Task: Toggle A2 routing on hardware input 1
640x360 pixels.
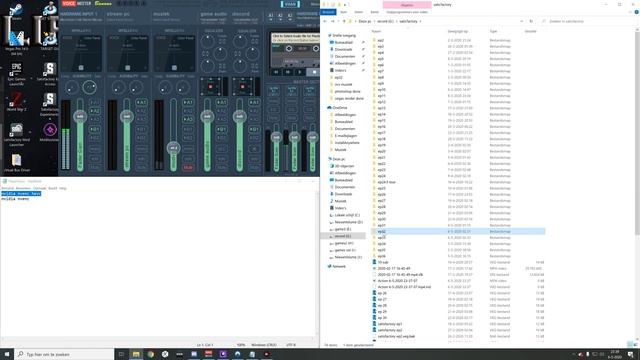Action: point(95,111)
